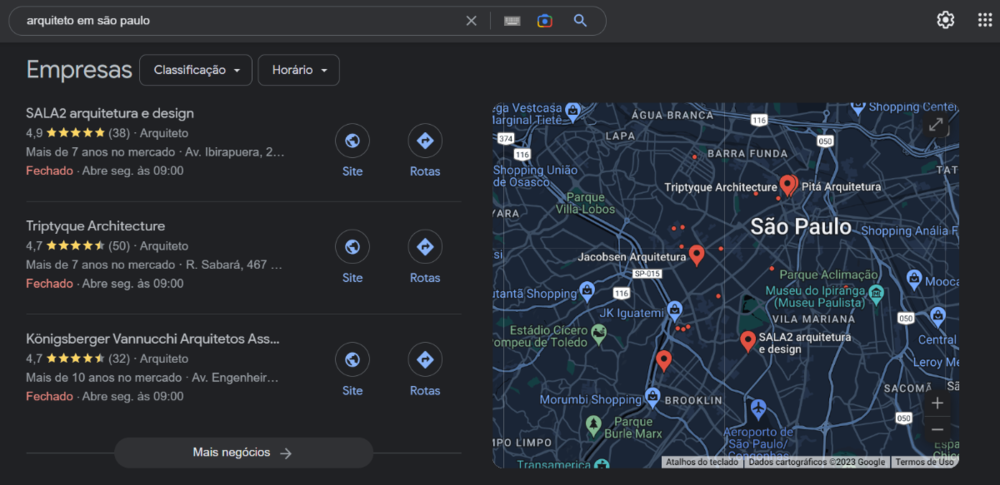Click Atalhos do teclado on the map

702,462
